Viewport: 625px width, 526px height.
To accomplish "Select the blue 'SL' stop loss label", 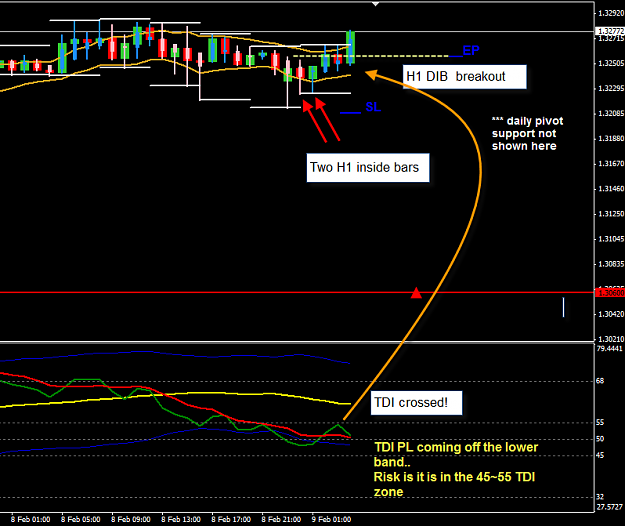I will [x=373, y=107].
